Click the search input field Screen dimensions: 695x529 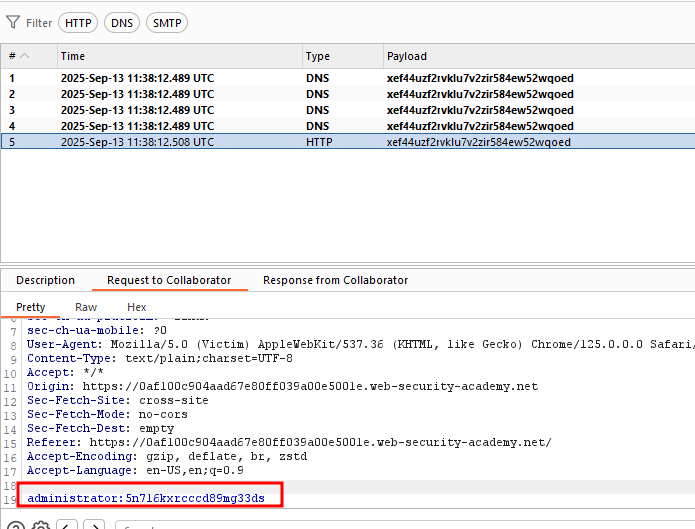coord(405,525)
